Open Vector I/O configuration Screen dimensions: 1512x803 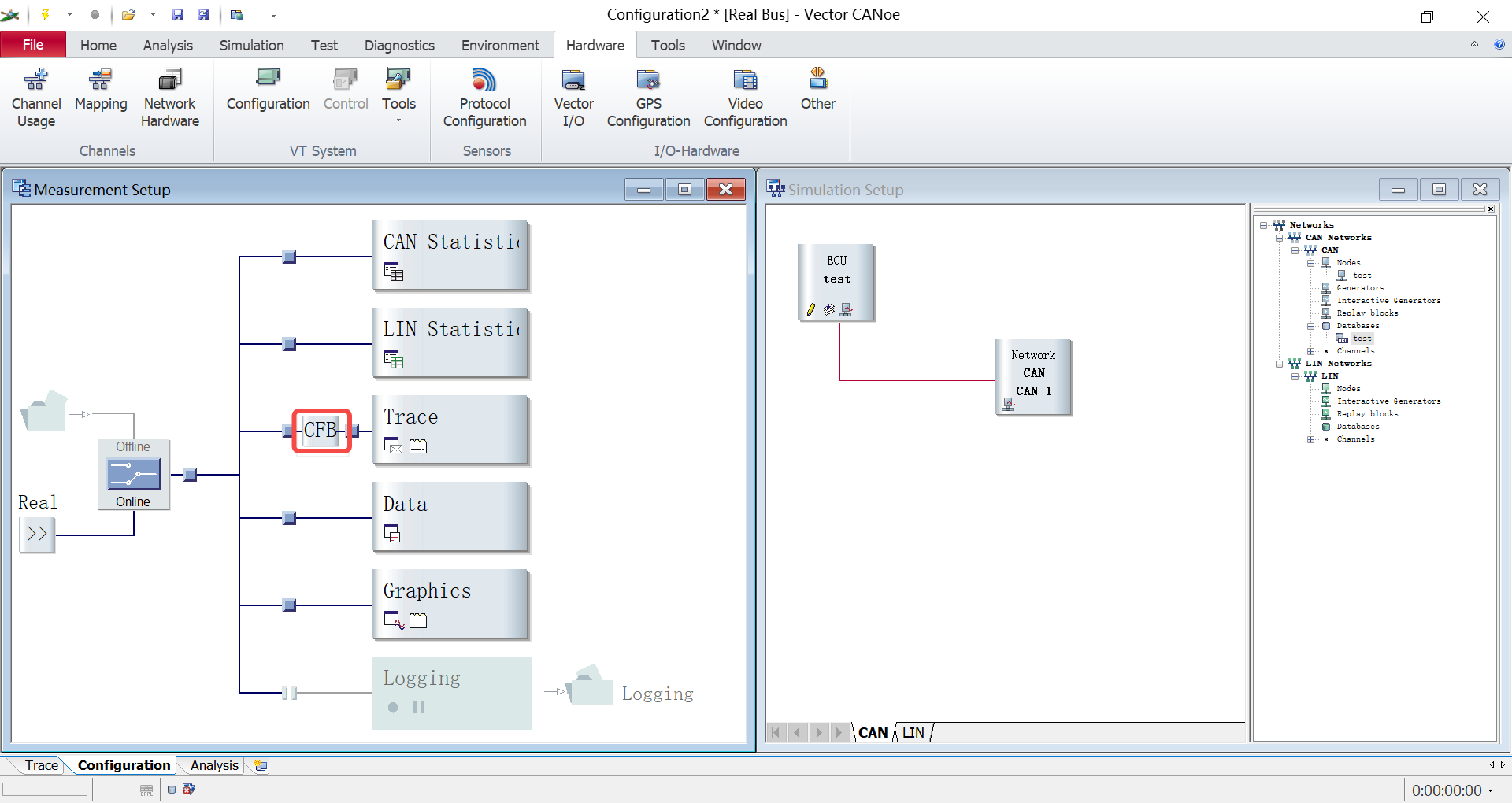pyautogui.click(x=573, y=98)
